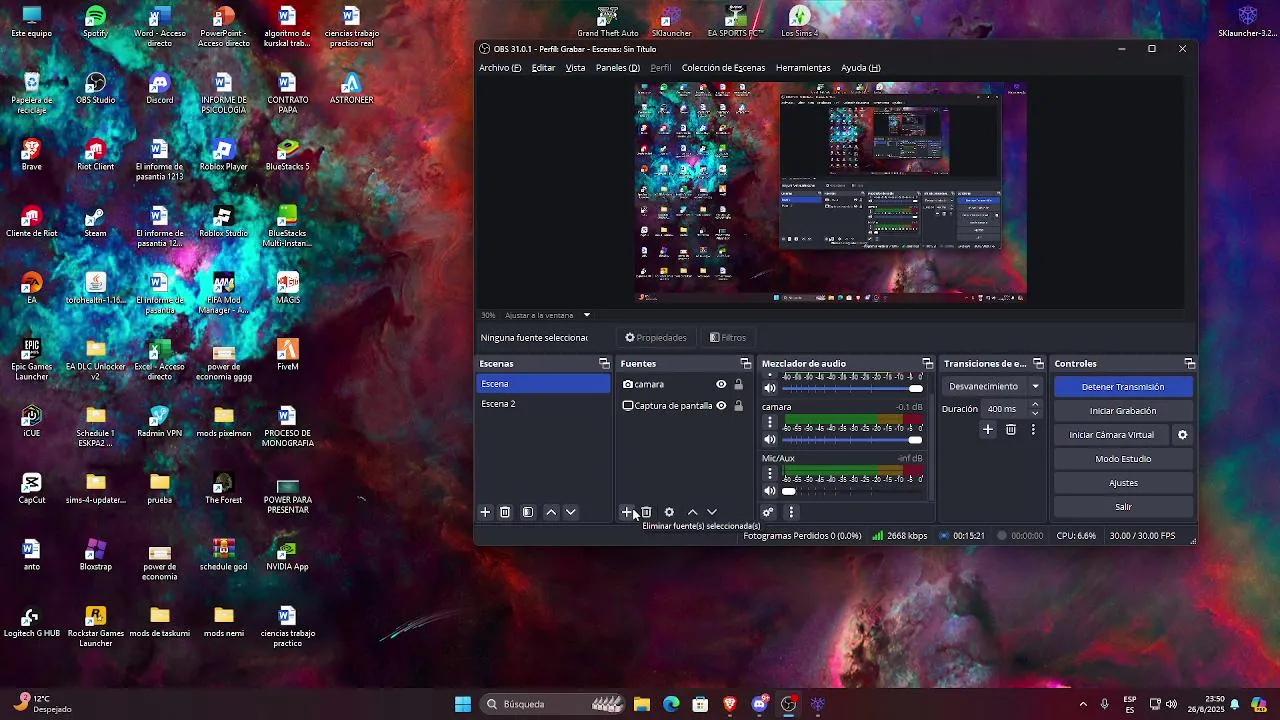Mute the topmost audio mixer channel
This screenshot has width=1280, height=720.
point(770,389)
